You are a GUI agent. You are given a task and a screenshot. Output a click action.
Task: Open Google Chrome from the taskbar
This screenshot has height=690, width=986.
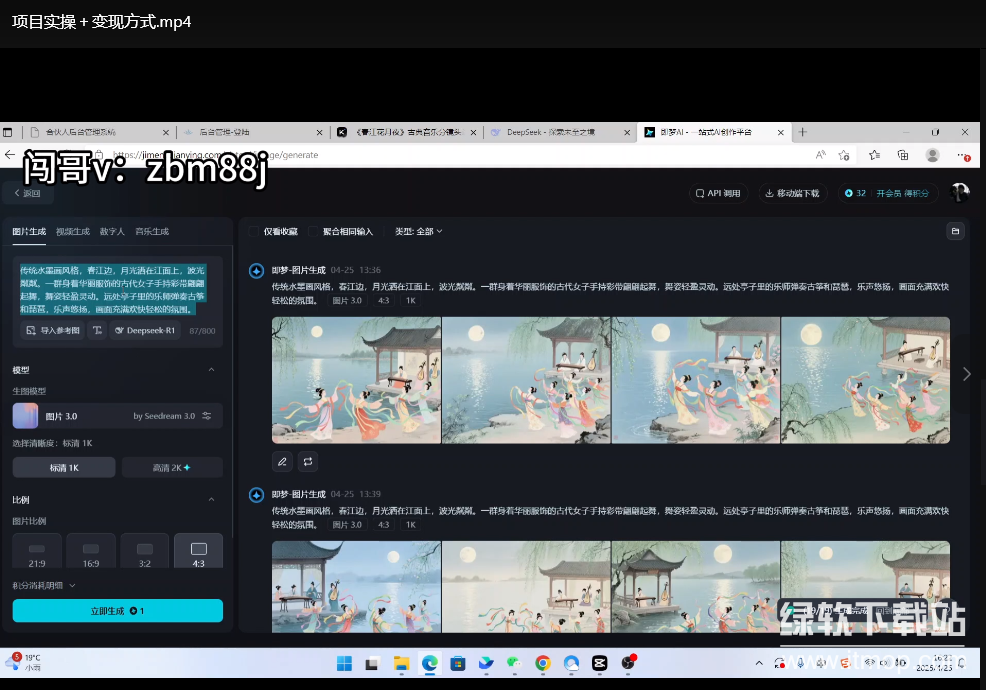coord(543,663)
